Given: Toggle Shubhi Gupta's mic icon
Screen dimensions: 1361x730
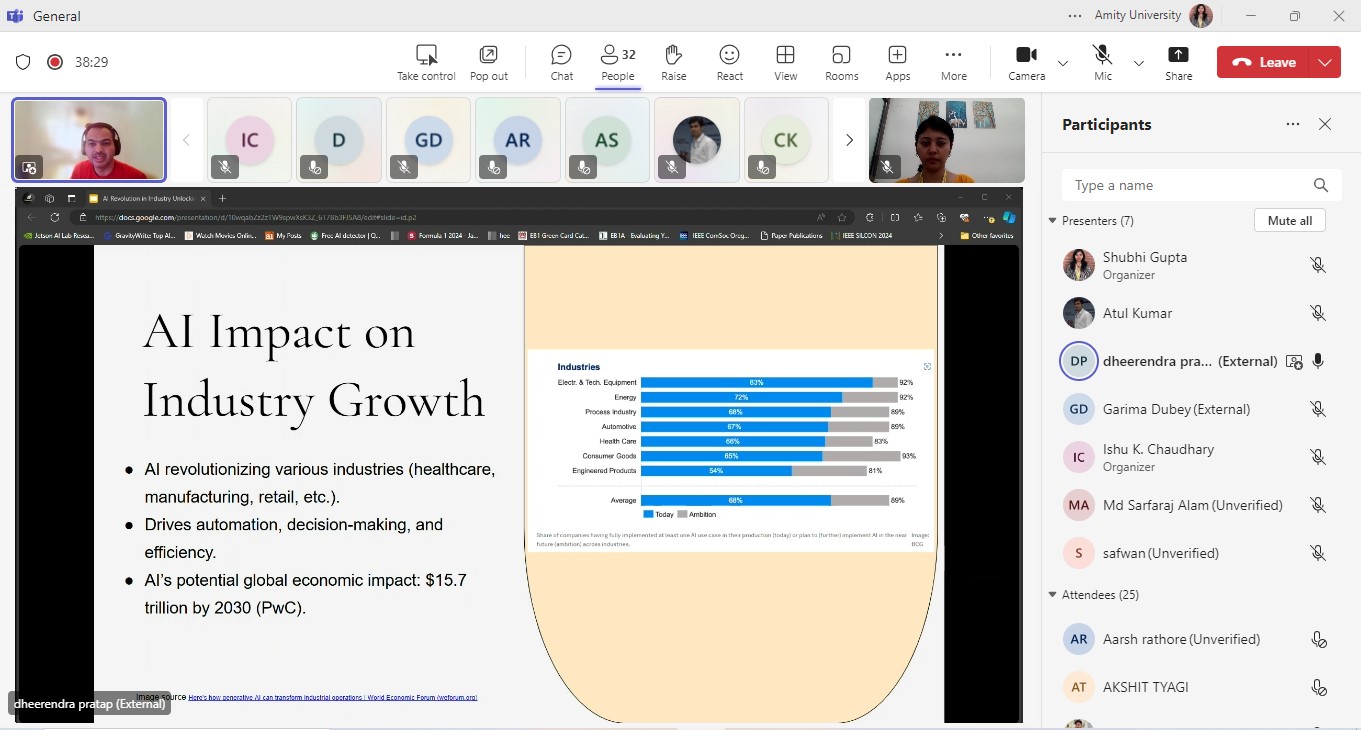Looking at the screenshot, I should click(x=1318, y=265).
